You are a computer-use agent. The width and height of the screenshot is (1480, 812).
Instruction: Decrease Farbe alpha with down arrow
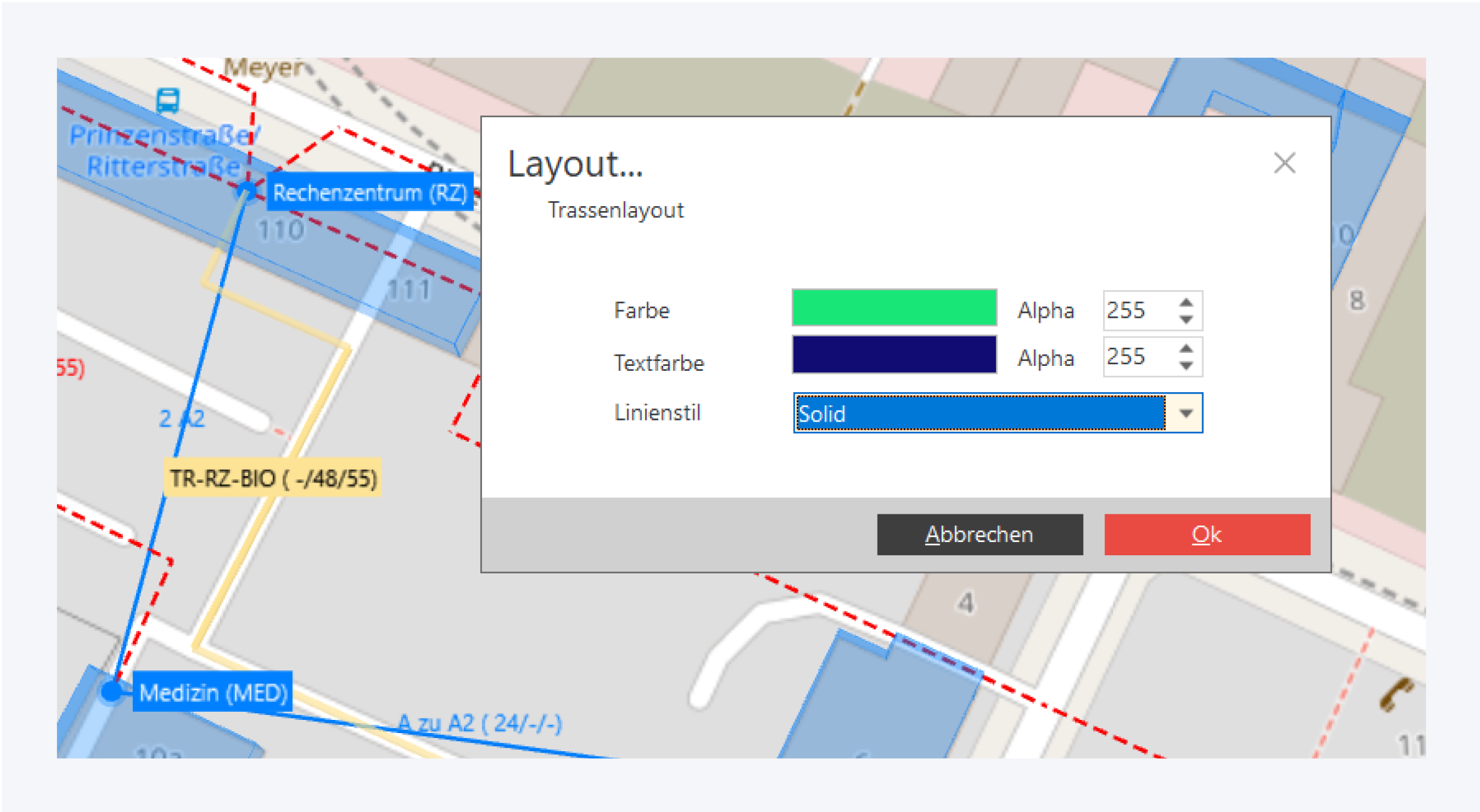point(1185,320)
